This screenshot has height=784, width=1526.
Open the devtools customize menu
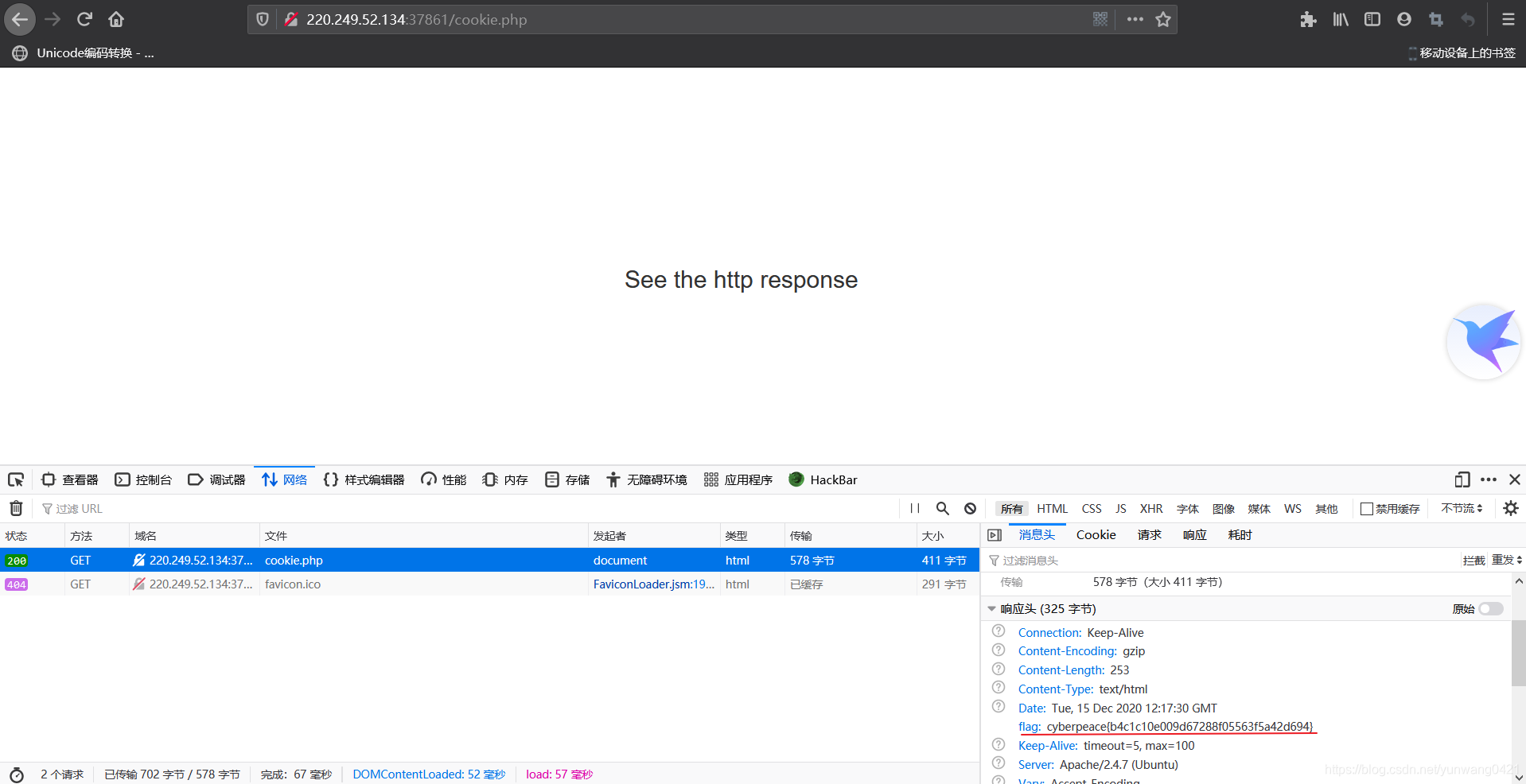click(1489, 479)
